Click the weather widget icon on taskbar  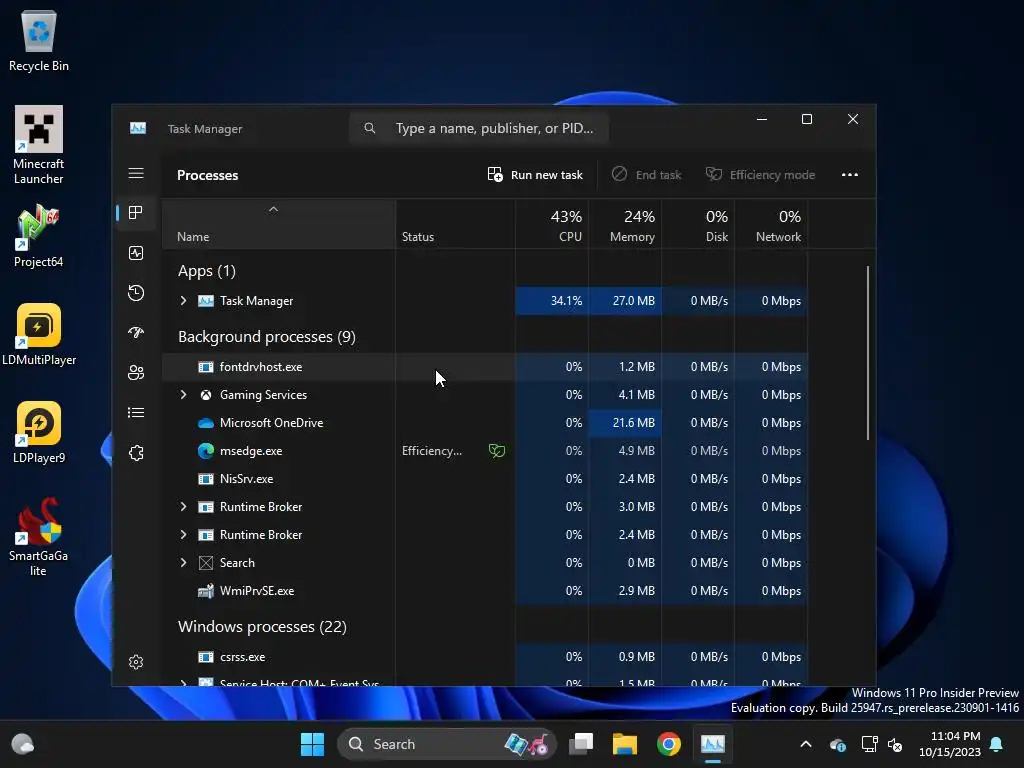[23, 744]
